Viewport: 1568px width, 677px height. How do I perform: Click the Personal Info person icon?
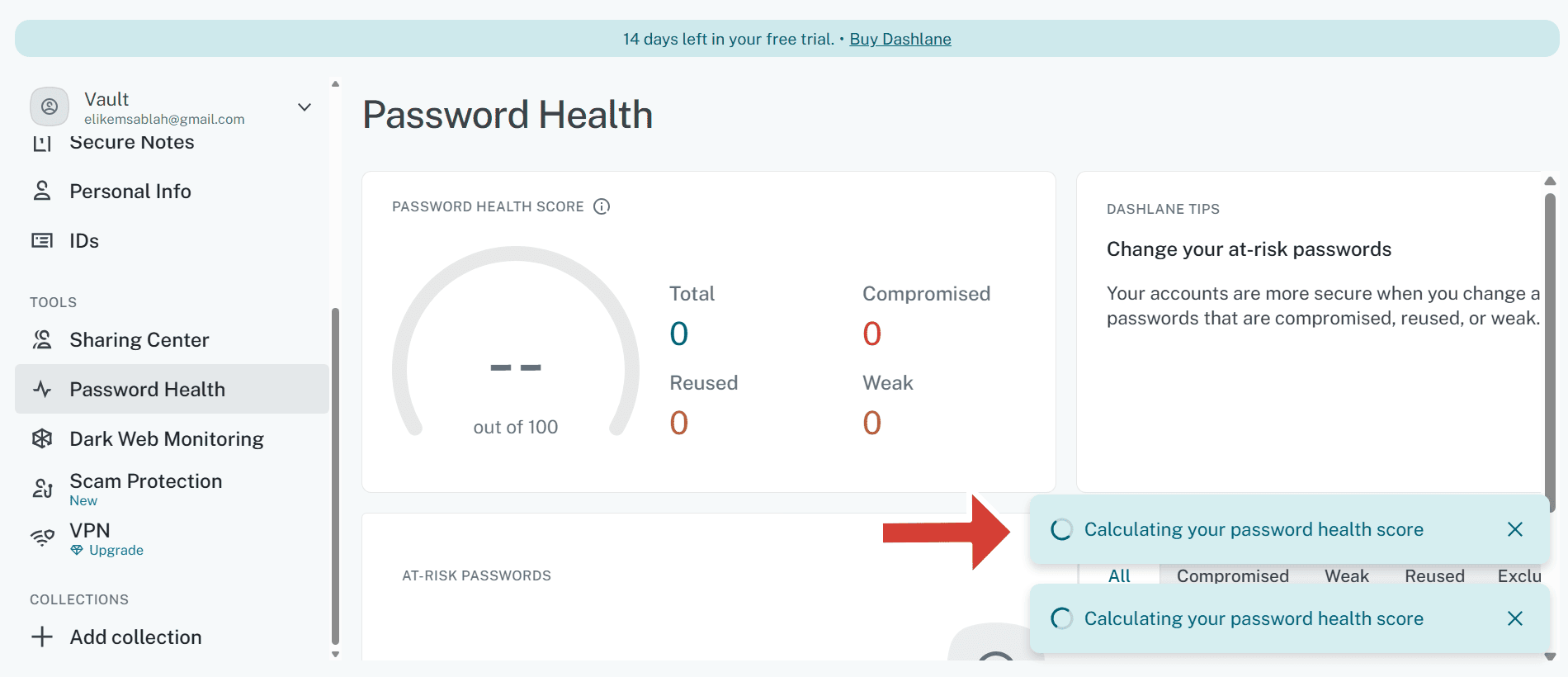click(x=42, y=192)
